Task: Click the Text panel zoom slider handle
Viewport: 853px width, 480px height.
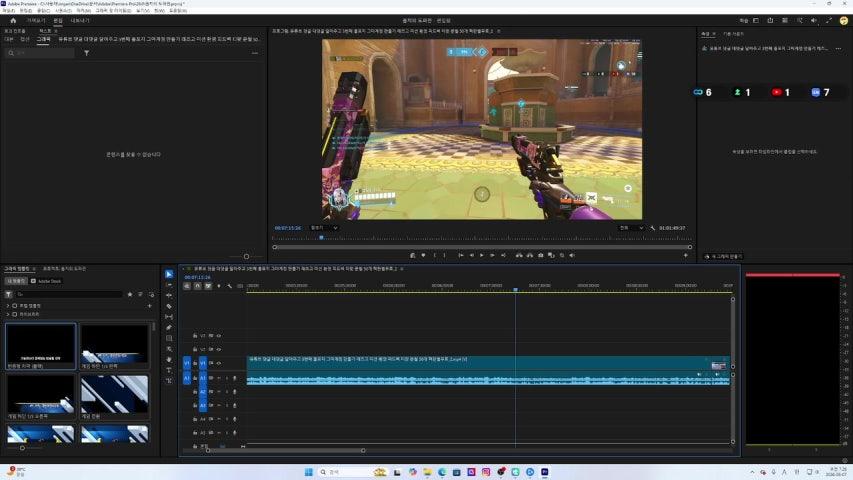Action: tap(246, 256)
